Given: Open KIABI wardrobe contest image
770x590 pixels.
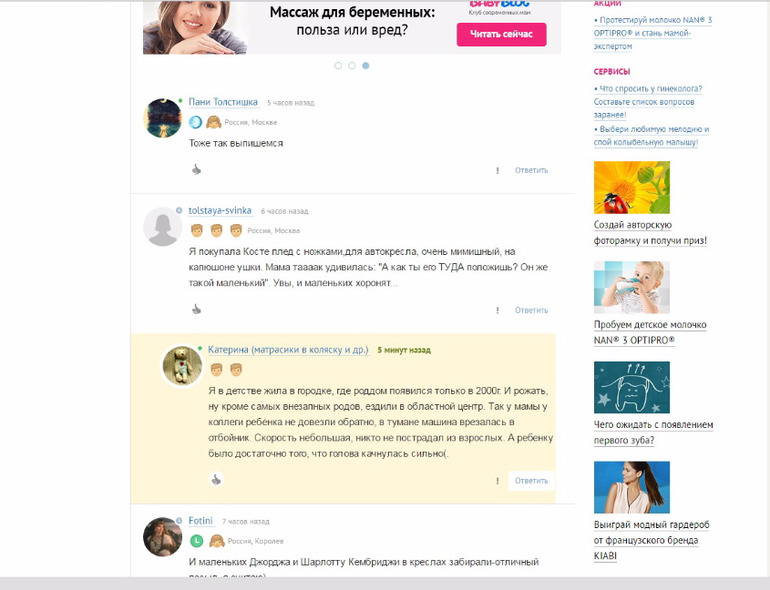Looking at the screenshot, I should [632, 487].
